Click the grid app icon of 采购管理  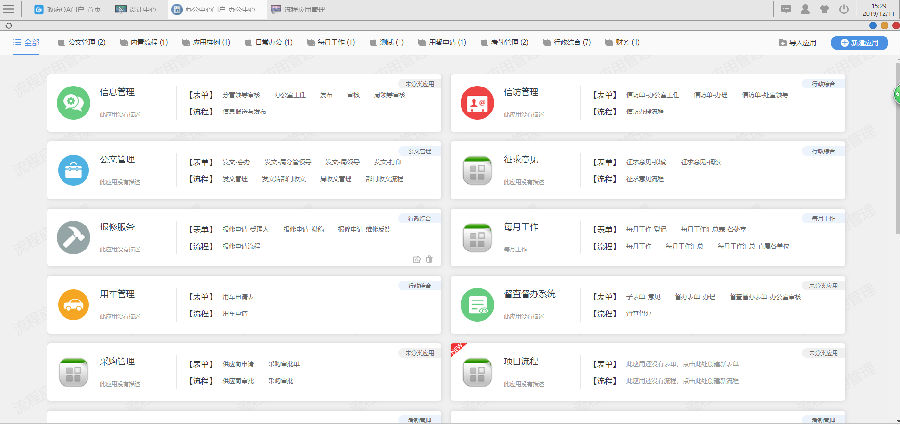73,372
